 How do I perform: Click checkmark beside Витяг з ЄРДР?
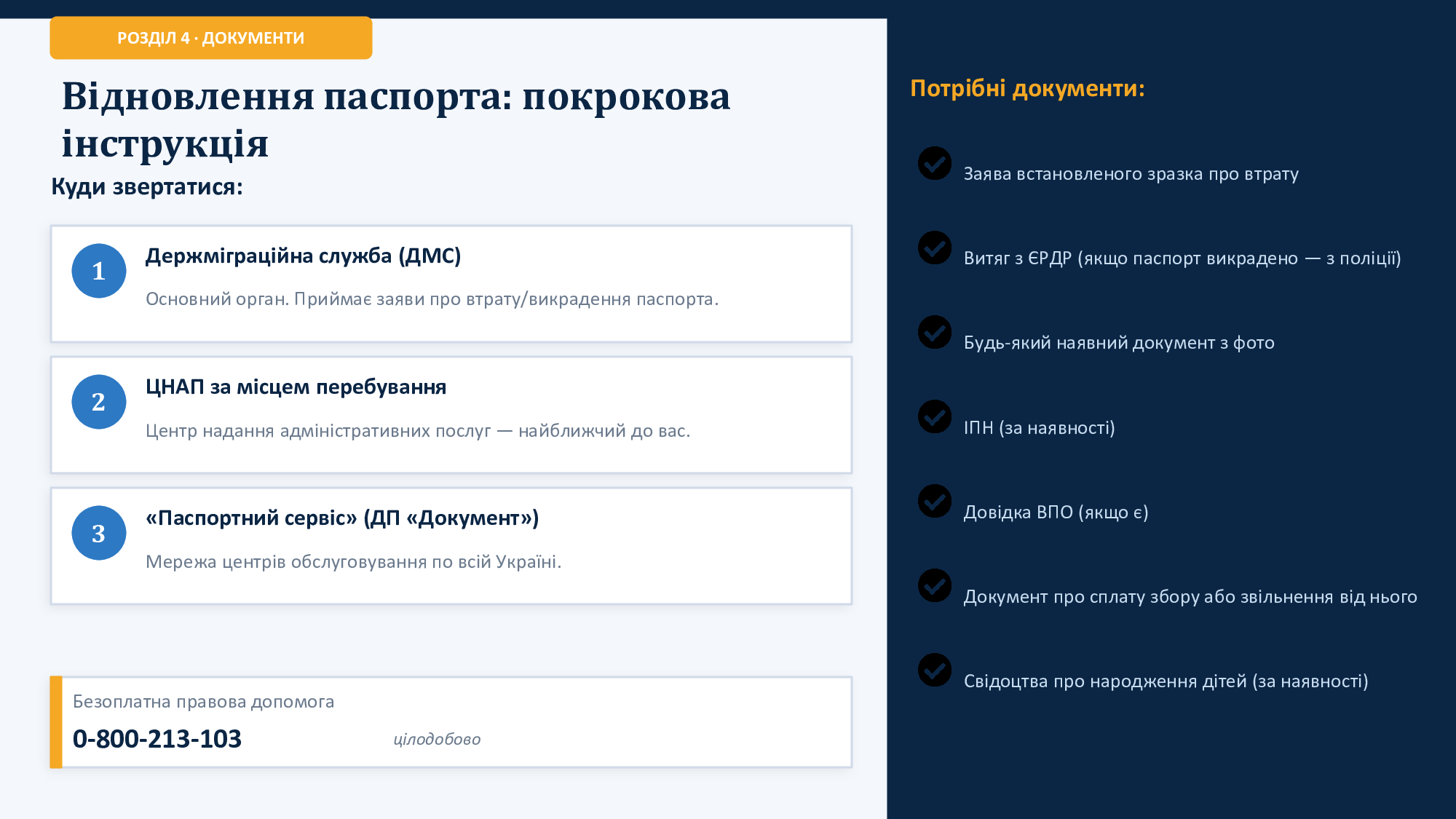click(x=935, y=248)
